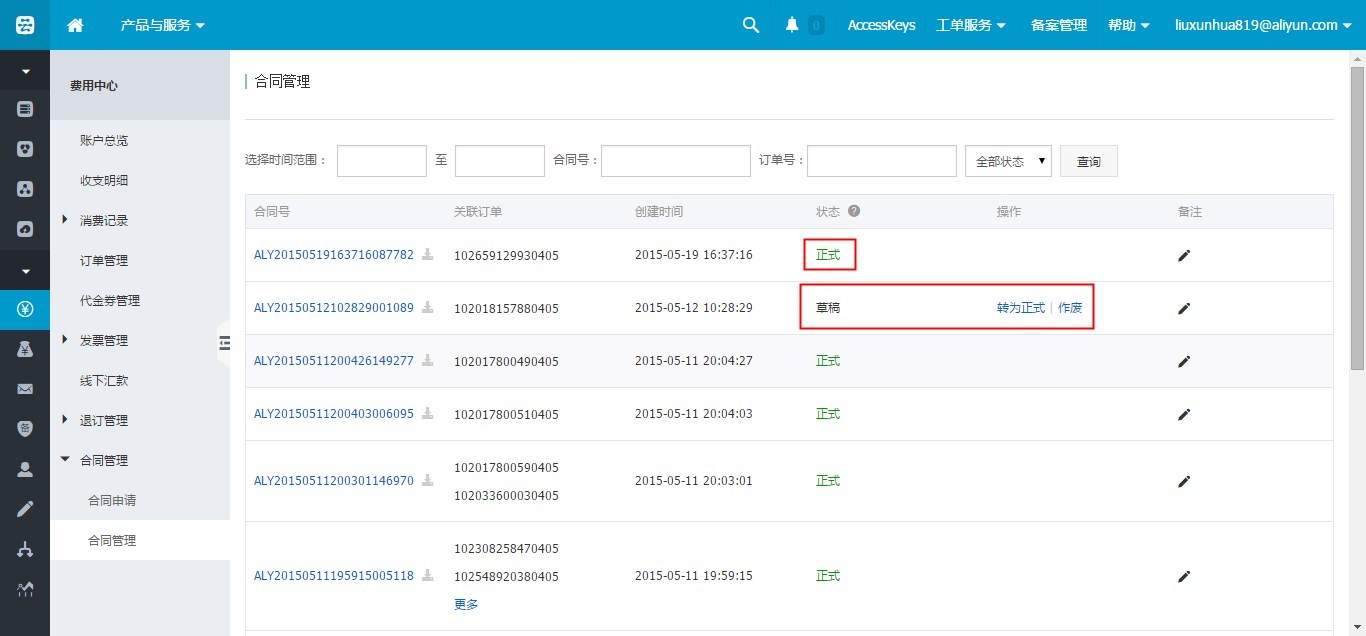
Task: Toggle the sidebar collapse handle
Action: click(224, 343)
